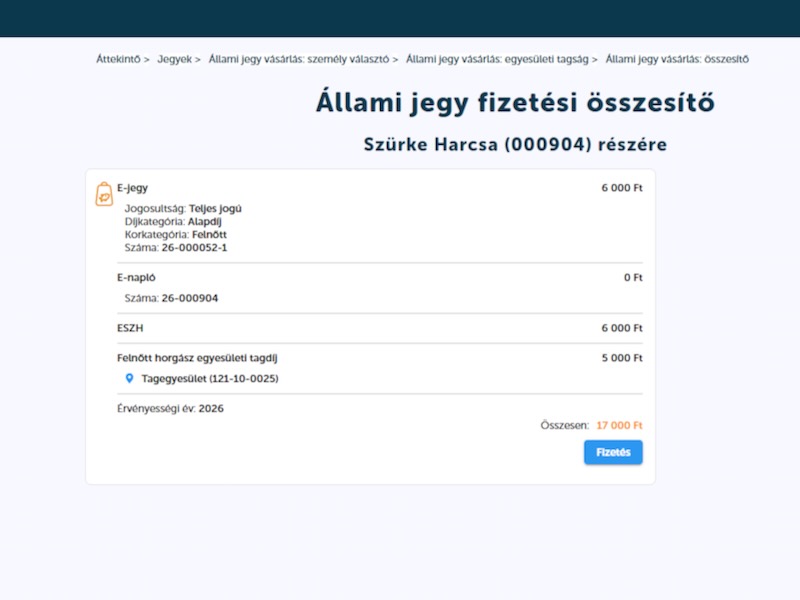
Task: Click the 5 000 Ft membership fee
Action: [x=621, y=357]
